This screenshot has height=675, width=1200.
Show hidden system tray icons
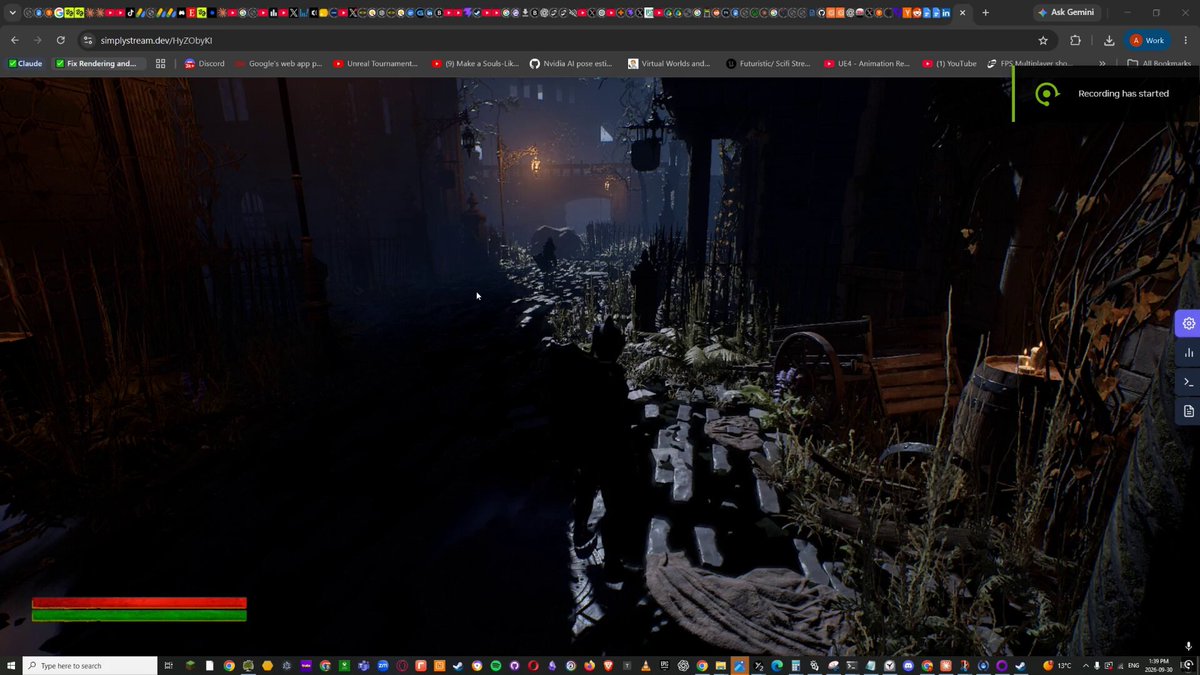click(1086, 665)
